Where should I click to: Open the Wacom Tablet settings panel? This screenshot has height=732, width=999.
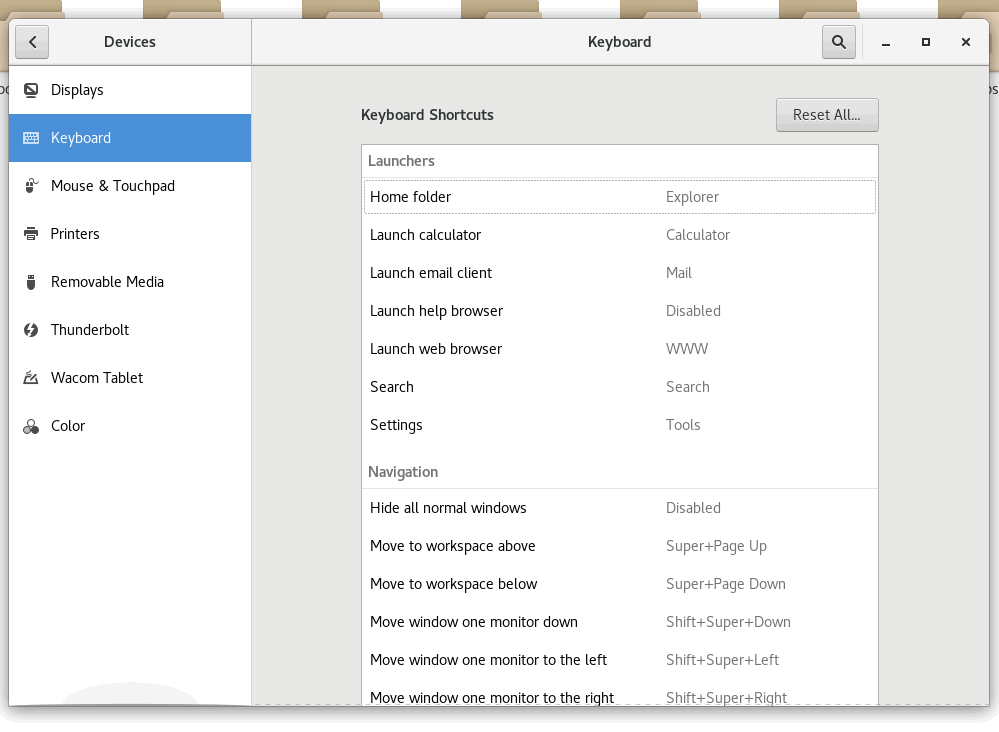click(x=97, y=378)
